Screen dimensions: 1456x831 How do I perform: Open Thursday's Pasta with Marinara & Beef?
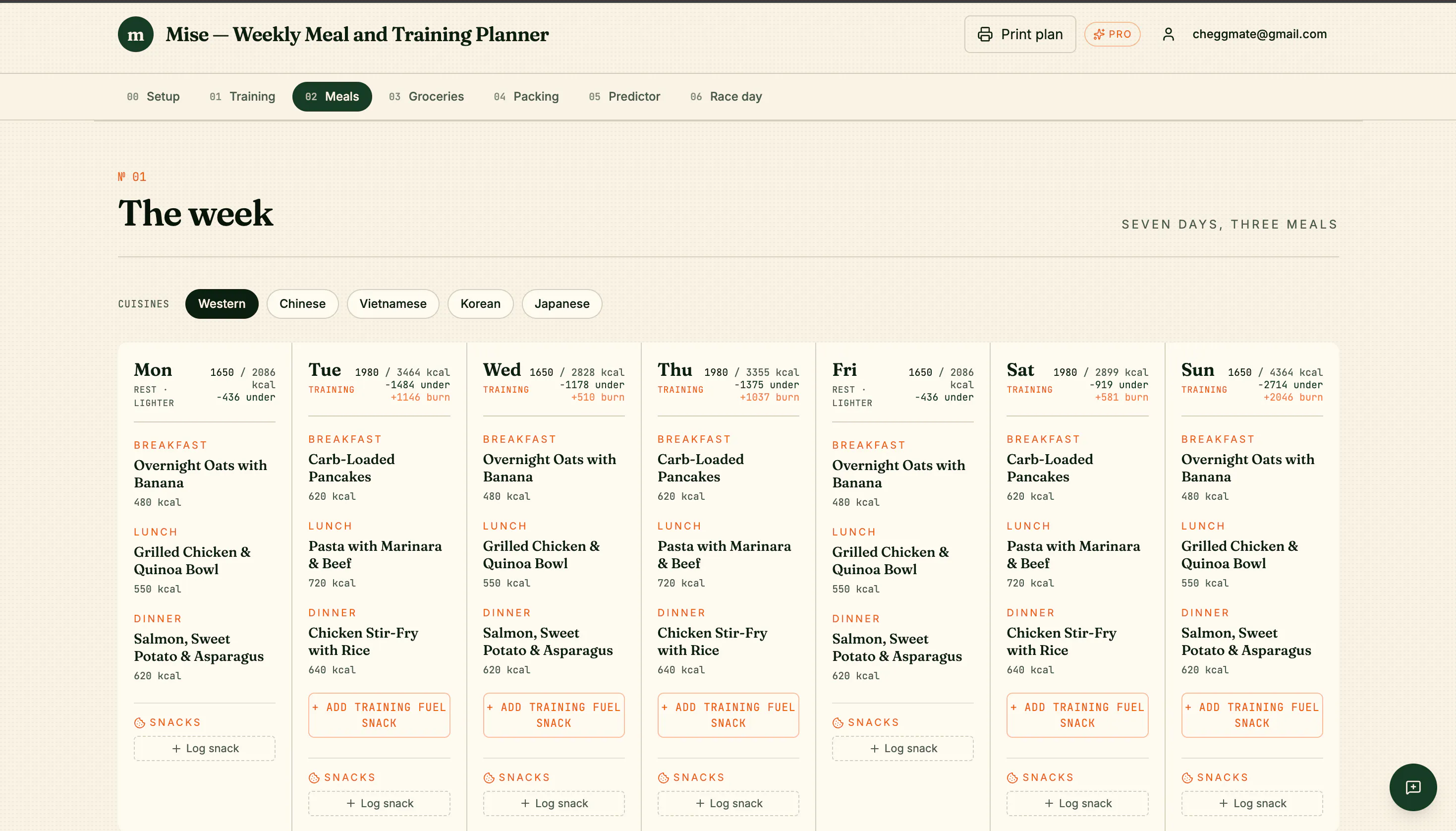pos(724,555)
